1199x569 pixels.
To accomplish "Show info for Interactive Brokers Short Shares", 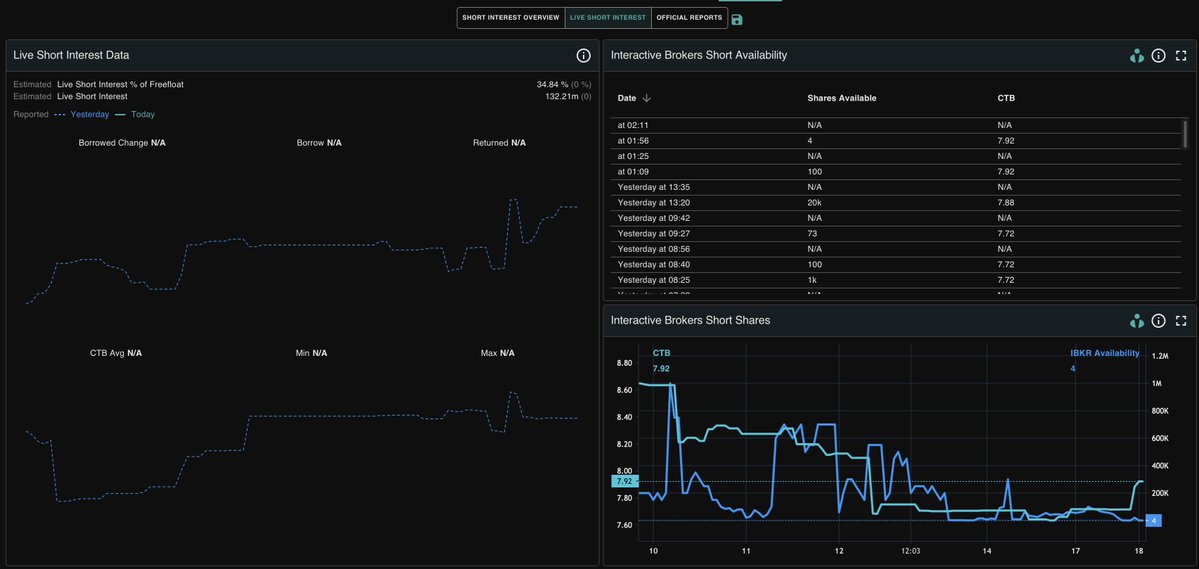I will [x=1158, y=320].
